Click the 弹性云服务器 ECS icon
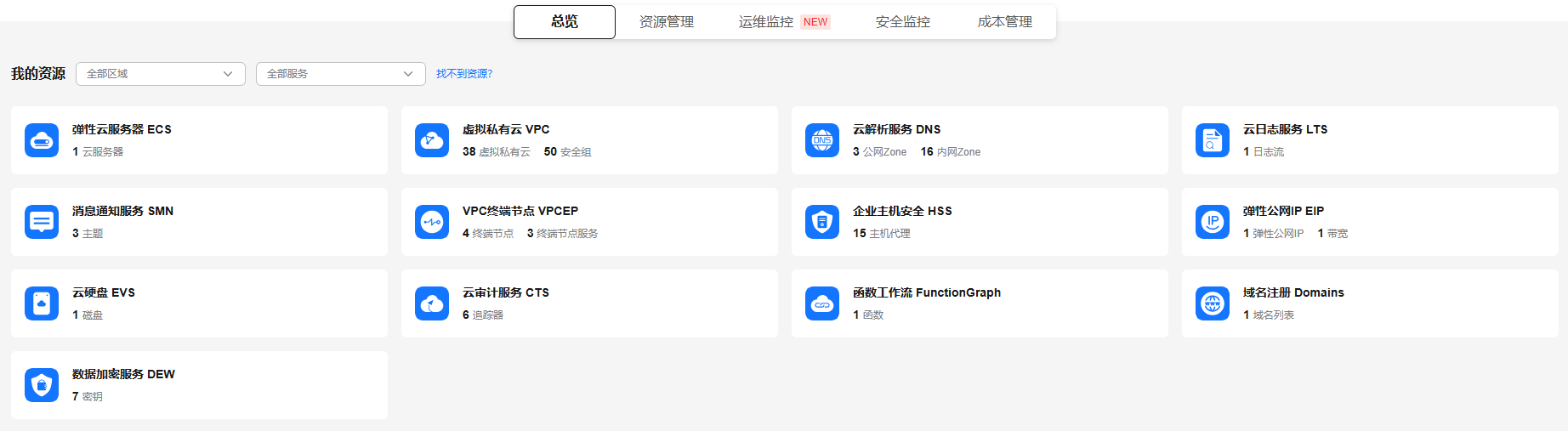1568x431 pixels. pyautogui.click(x=42, y=140)
